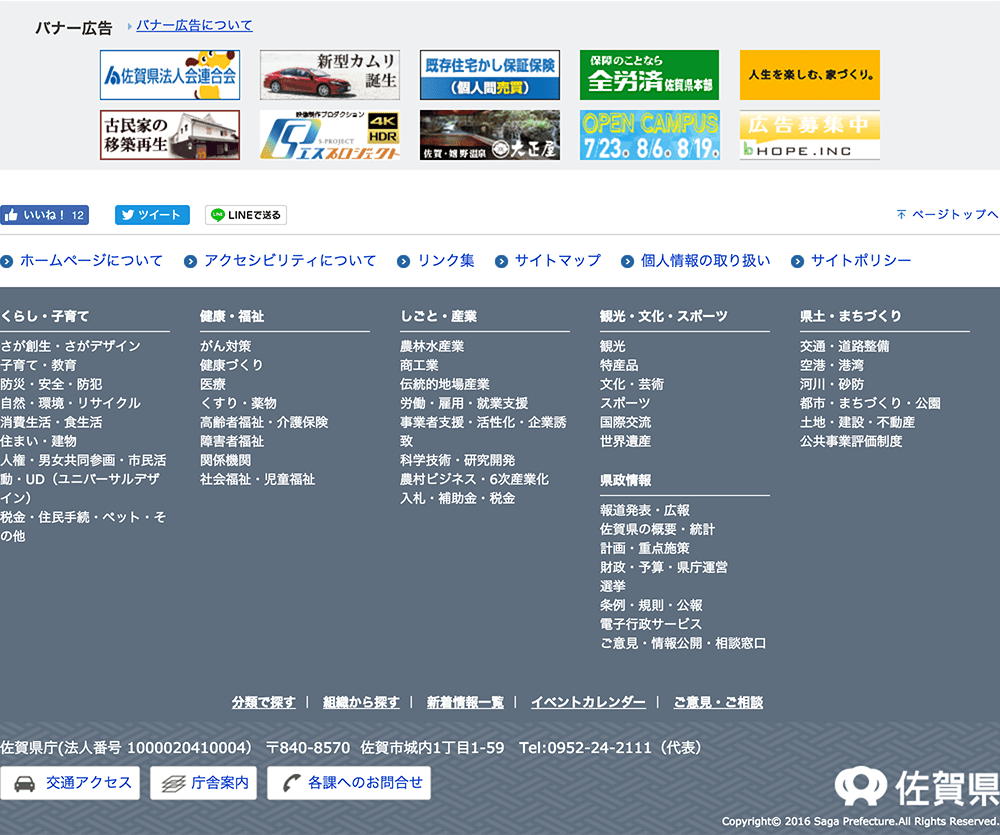Image resolution: width=1000 pixels, height=835 pixels.
Task: Open the 佐賀県法人会連合会 banner ad
Action: [170, 75]
